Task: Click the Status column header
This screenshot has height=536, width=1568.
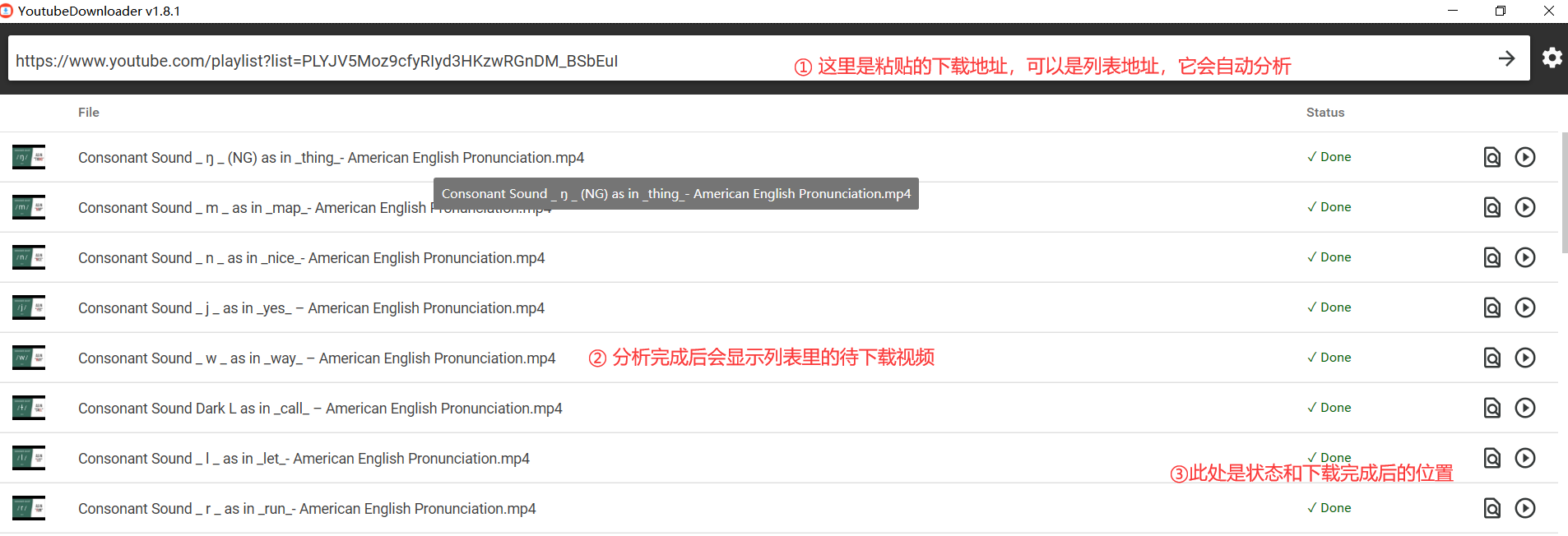Action: (1325, 113)
